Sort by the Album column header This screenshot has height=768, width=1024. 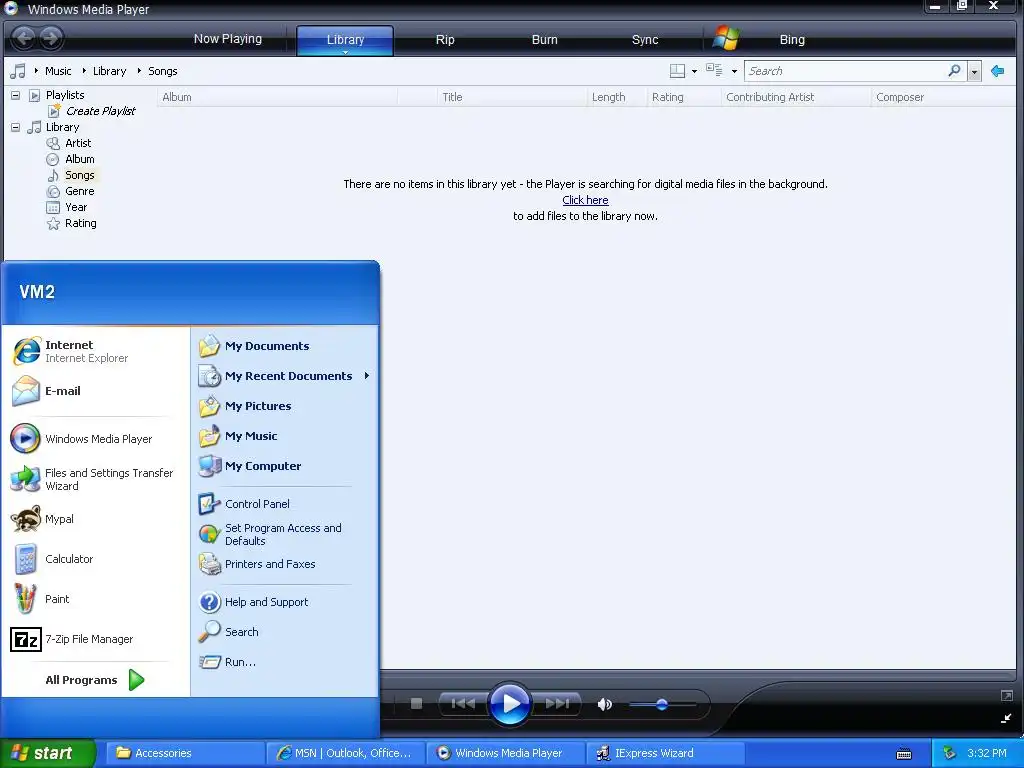(x=277, y=97)
